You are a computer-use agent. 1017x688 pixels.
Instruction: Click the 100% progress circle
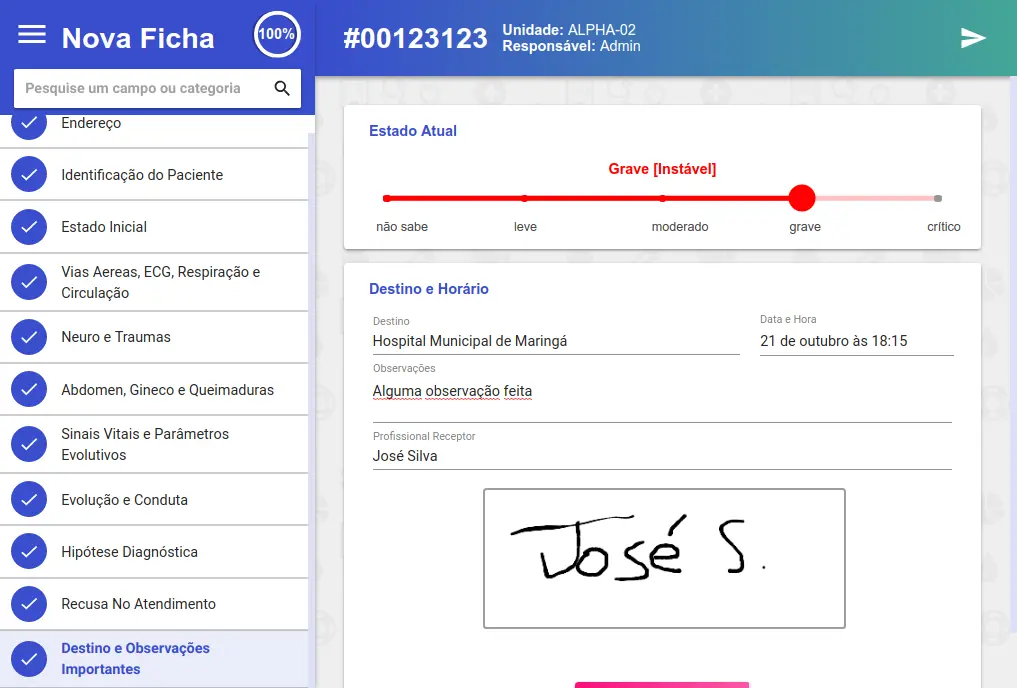tap(277, 35)
